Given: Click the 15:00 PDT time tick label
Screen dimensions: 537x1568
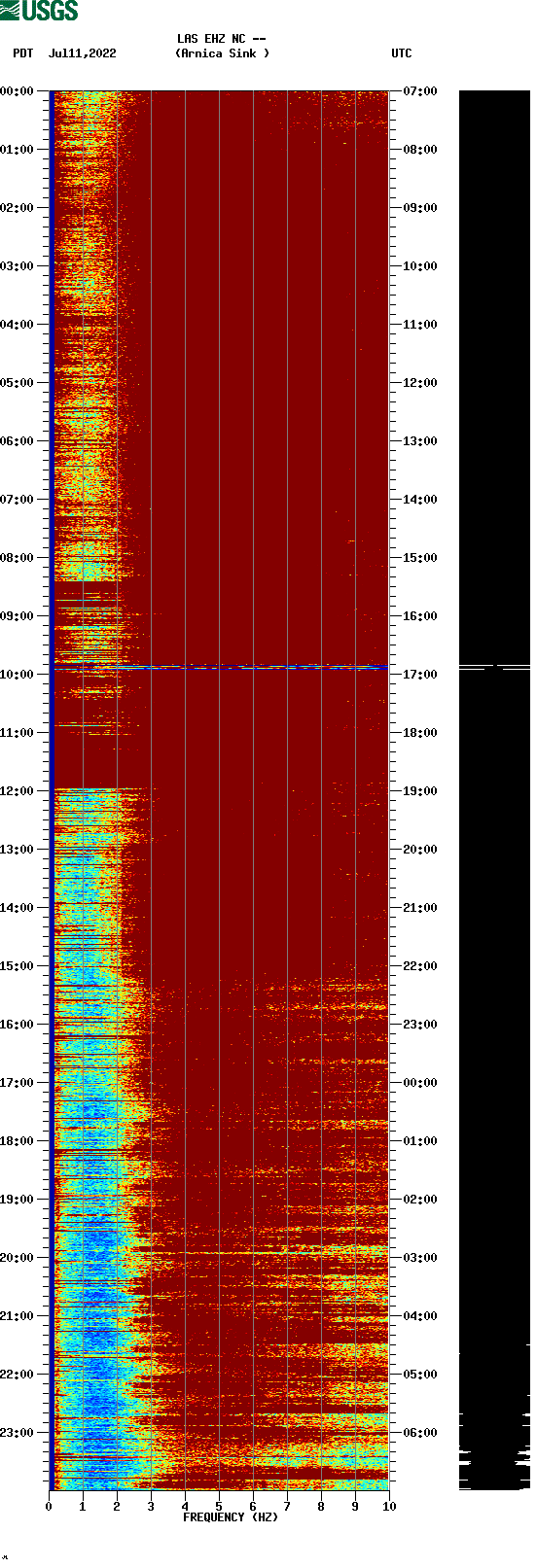Looking at the screenshot, I should [18, 966].
